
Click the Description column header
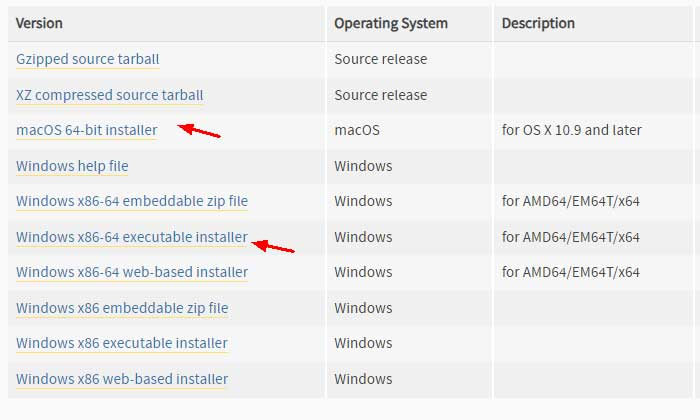tap(538, 23)
